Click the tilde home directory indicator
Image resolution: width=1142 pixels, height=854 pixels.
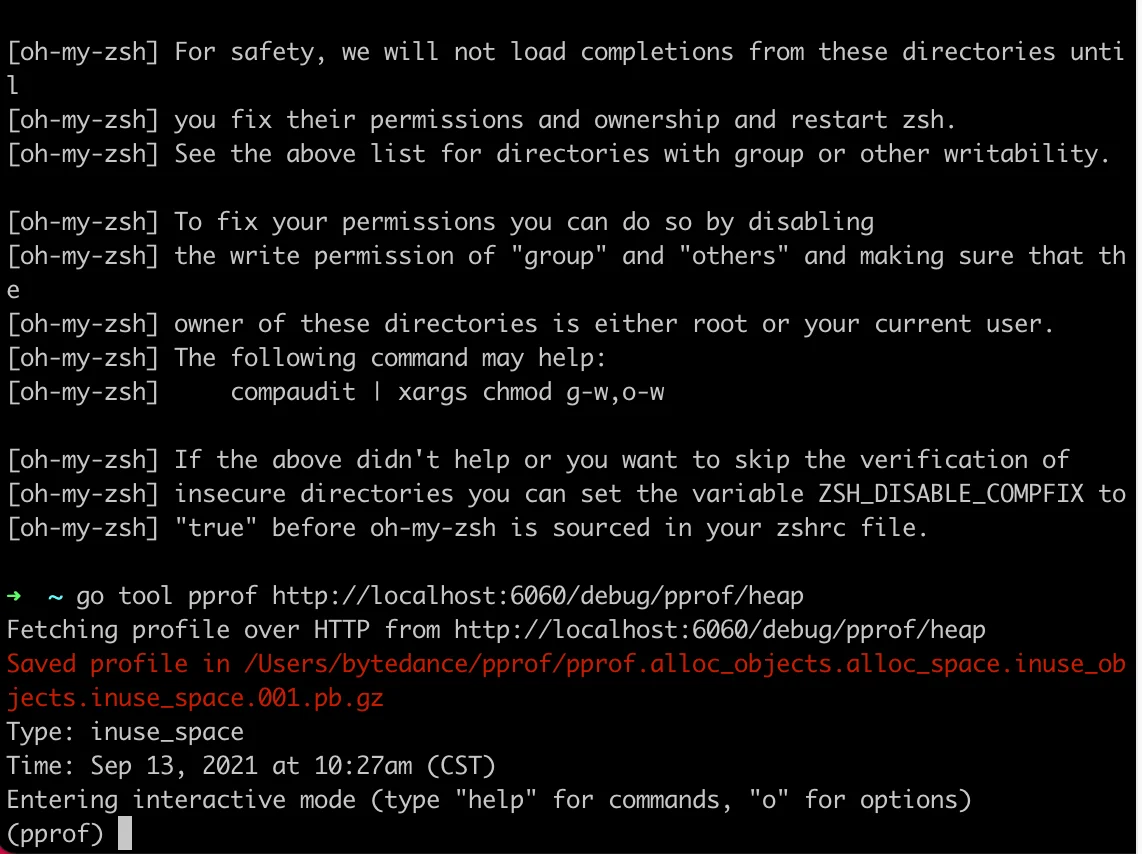click(x=55, y=598)
